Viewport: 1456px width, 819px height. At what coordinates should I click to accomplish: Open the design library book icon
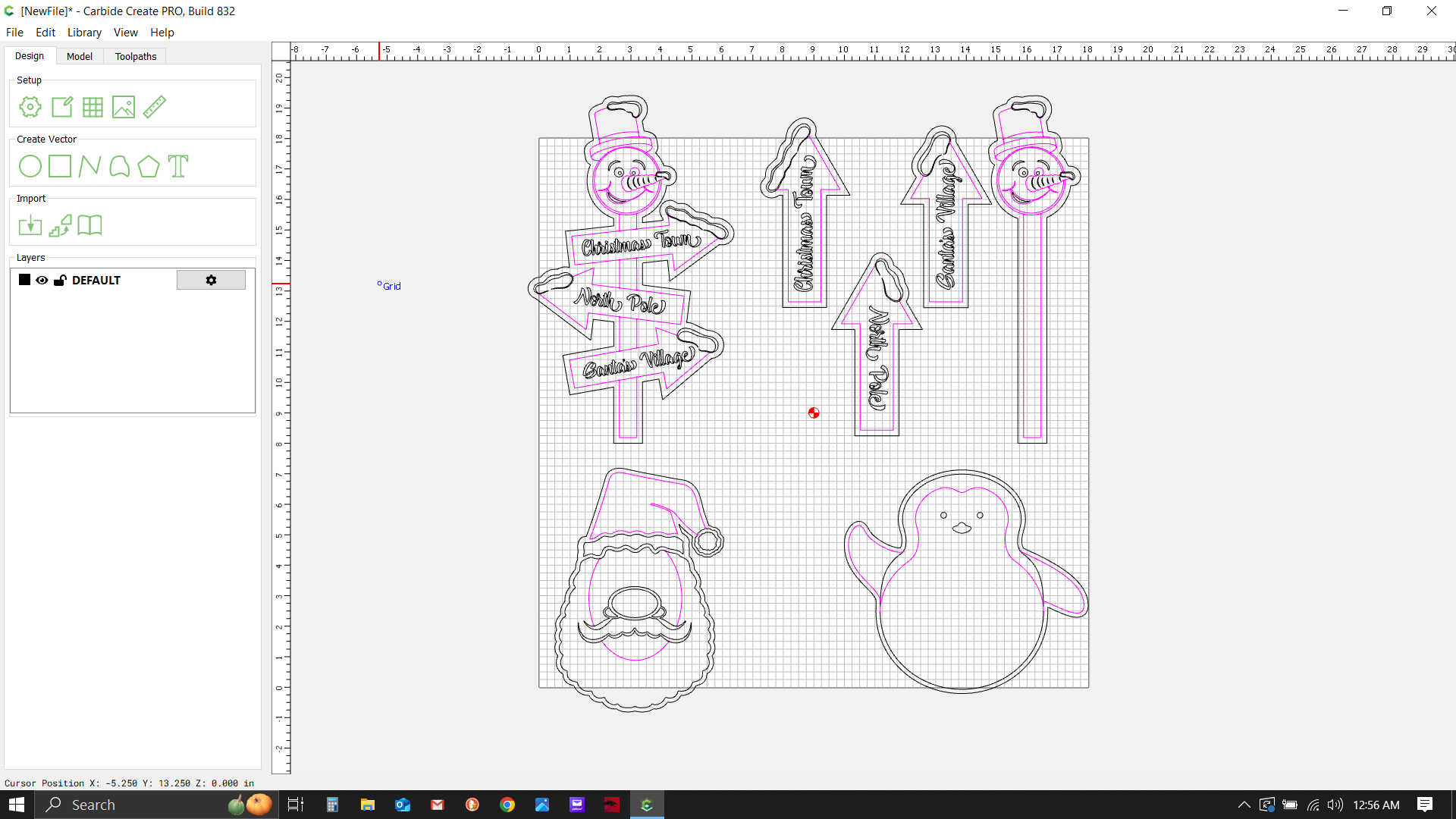(89, 225)
